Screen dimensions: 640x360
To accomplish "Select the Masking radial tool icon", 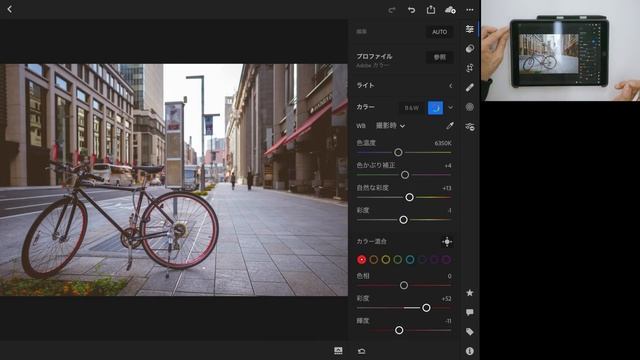I will tap(470, 107).
